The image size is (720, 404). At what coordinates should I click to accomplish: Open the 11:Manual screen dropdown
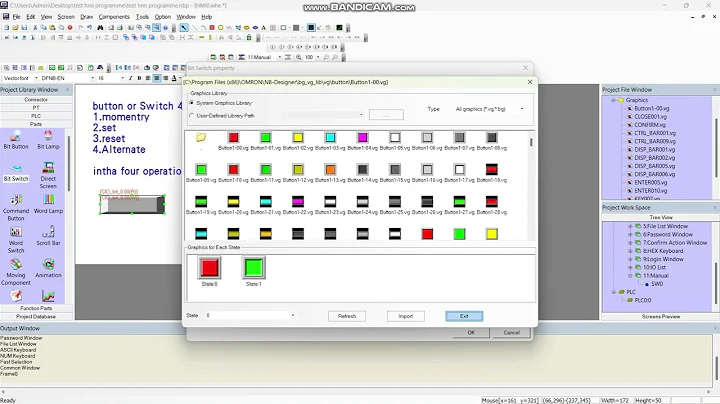[x=280, y=57]
